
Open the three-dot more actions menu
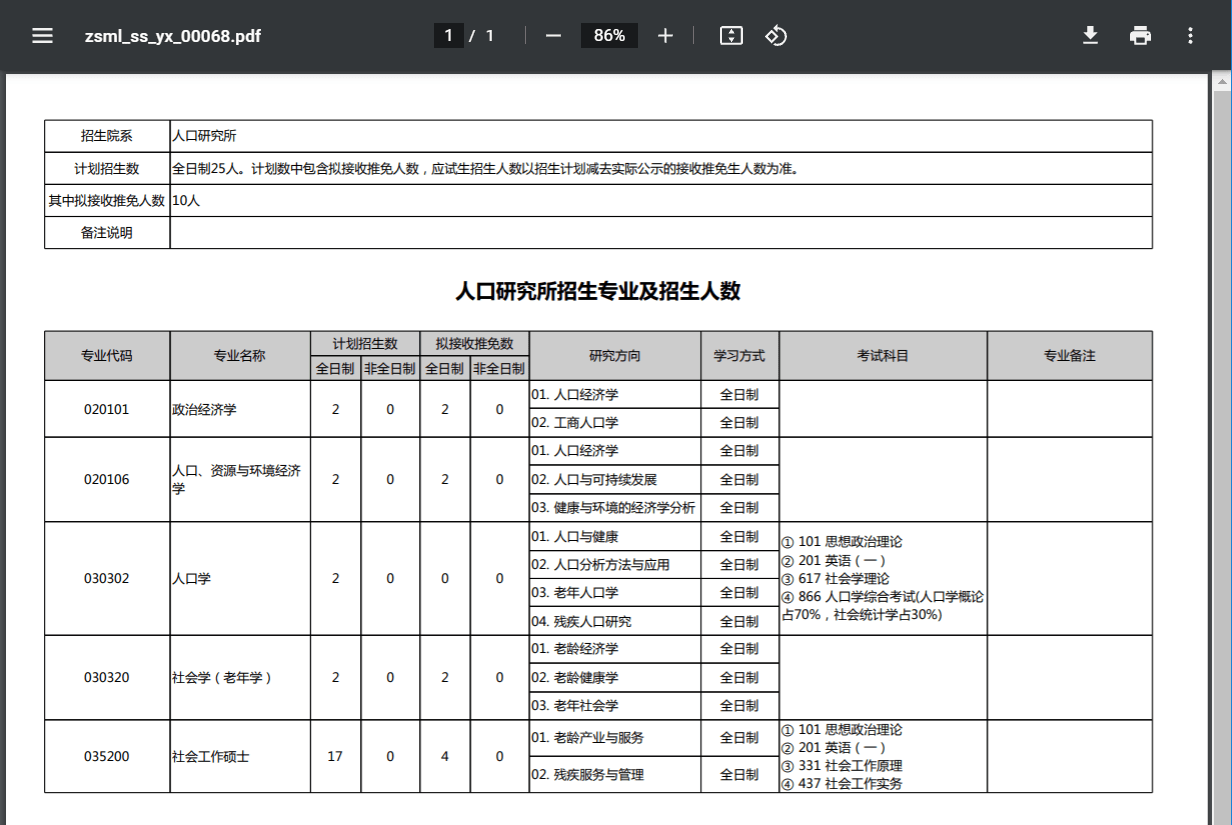click(1190, 36)
